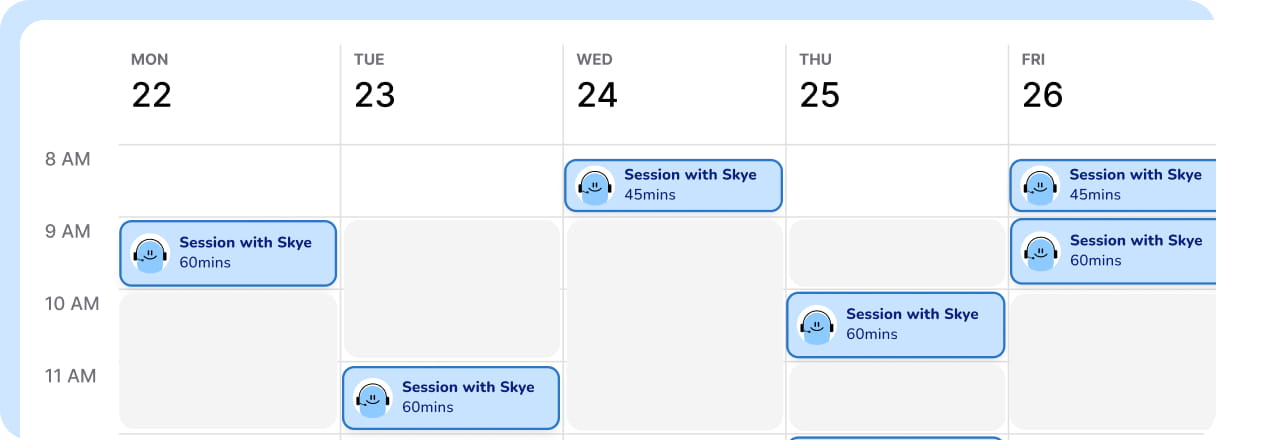
Task: Click Skye avatar in Monday 9 AM session
Action: tap(150, 253)
